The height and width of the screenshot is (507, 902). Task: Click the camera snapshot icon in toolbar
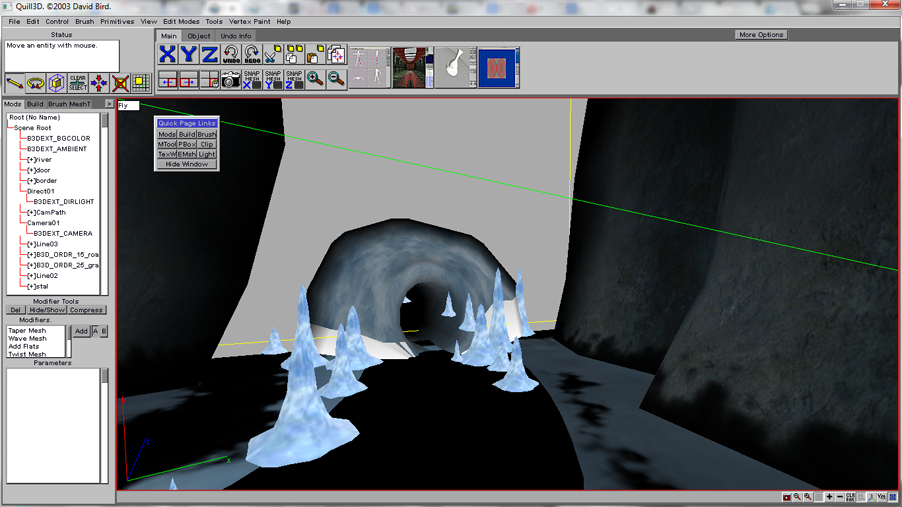tap(231, 79)
